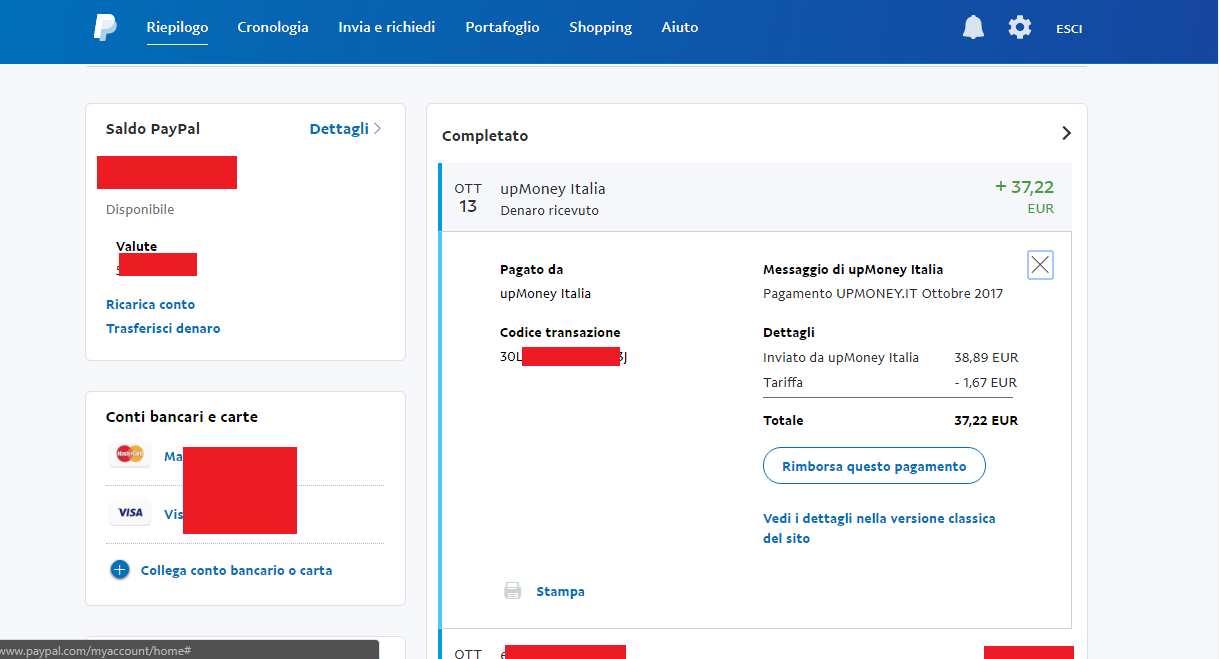Click the Conti bancari e carte heading

[x=182, y=417]
